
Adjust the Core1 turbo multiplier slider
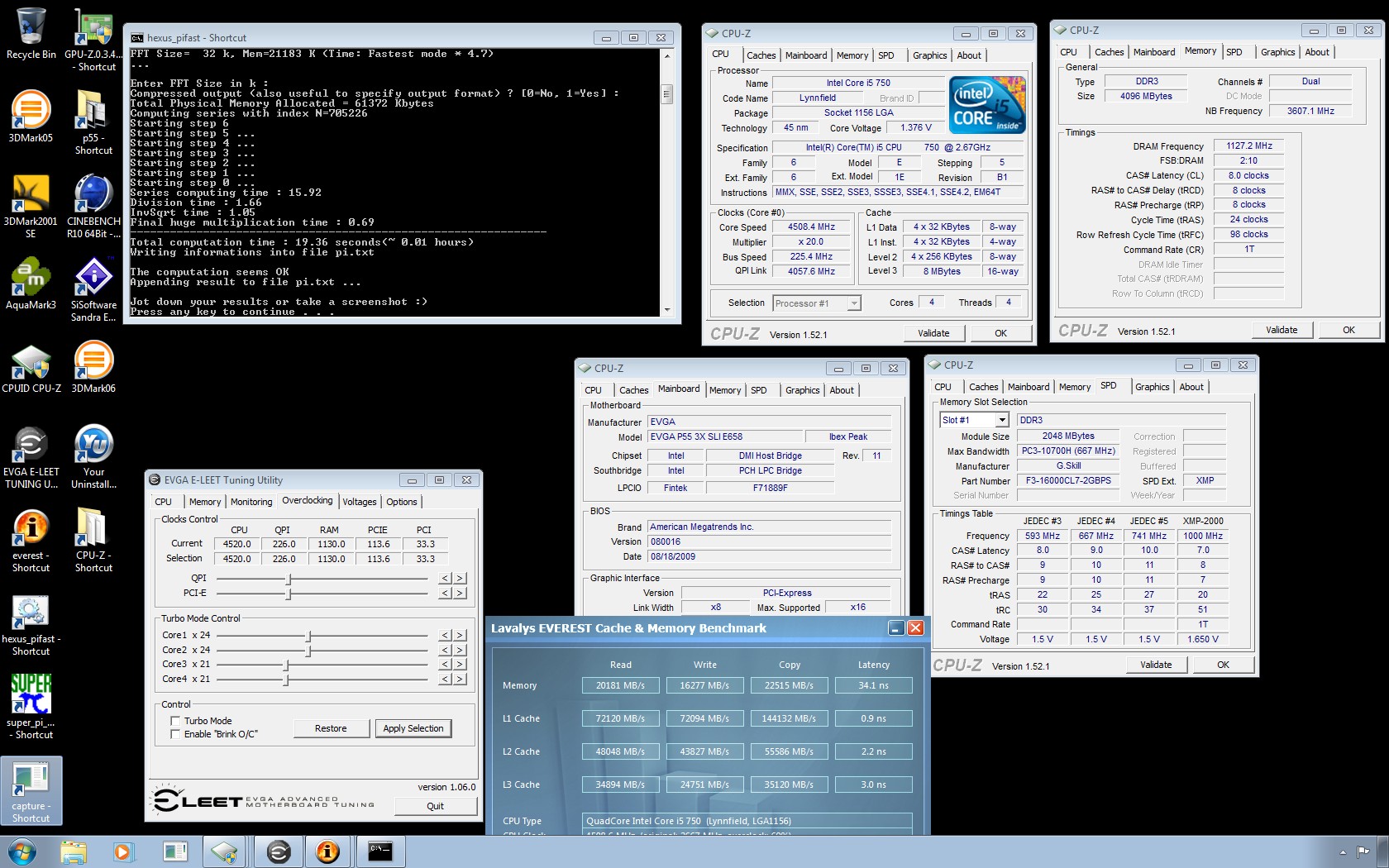[x=308, y=636]
